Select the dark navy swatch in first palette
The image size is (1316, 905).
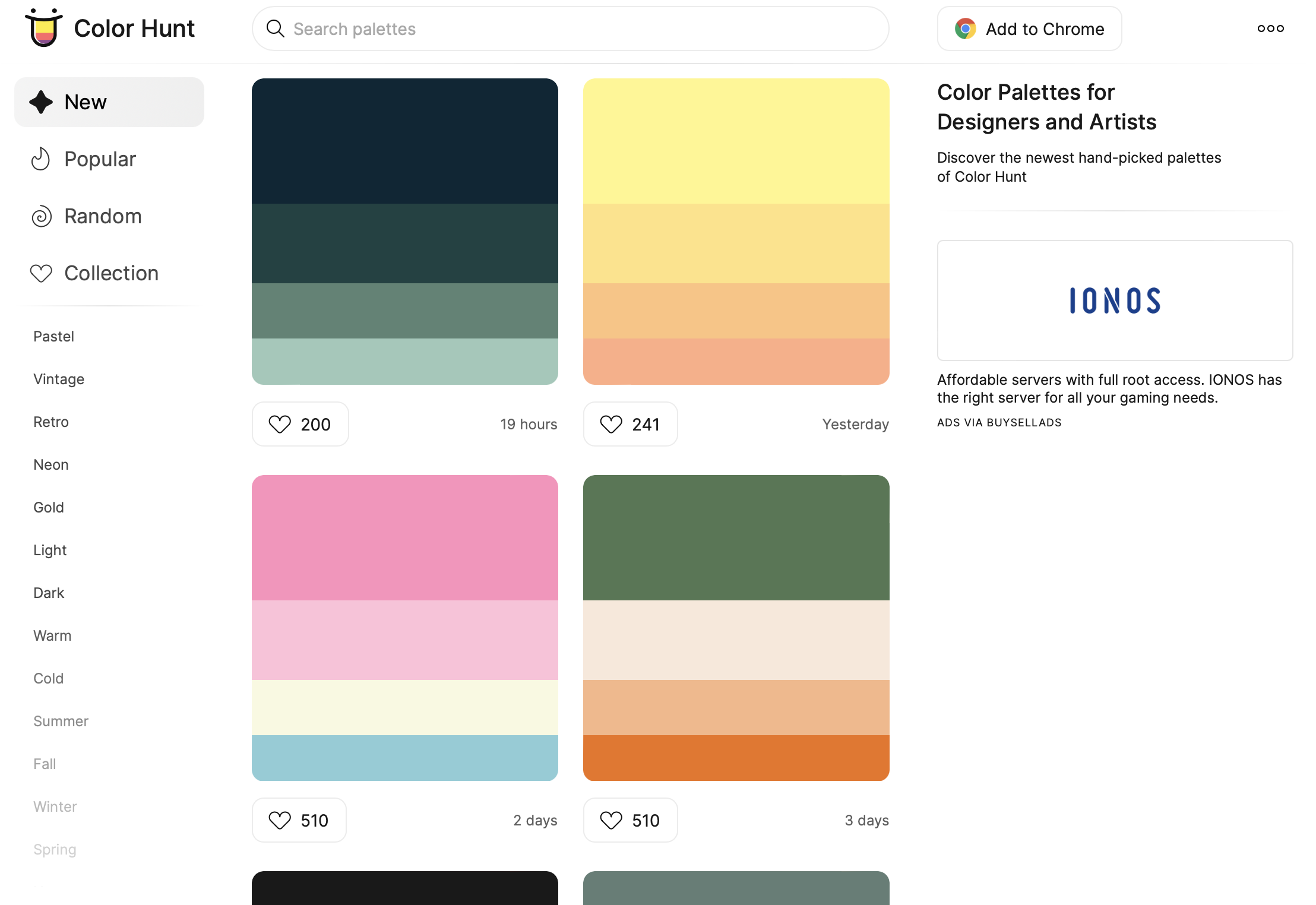[x=405, y=141]
